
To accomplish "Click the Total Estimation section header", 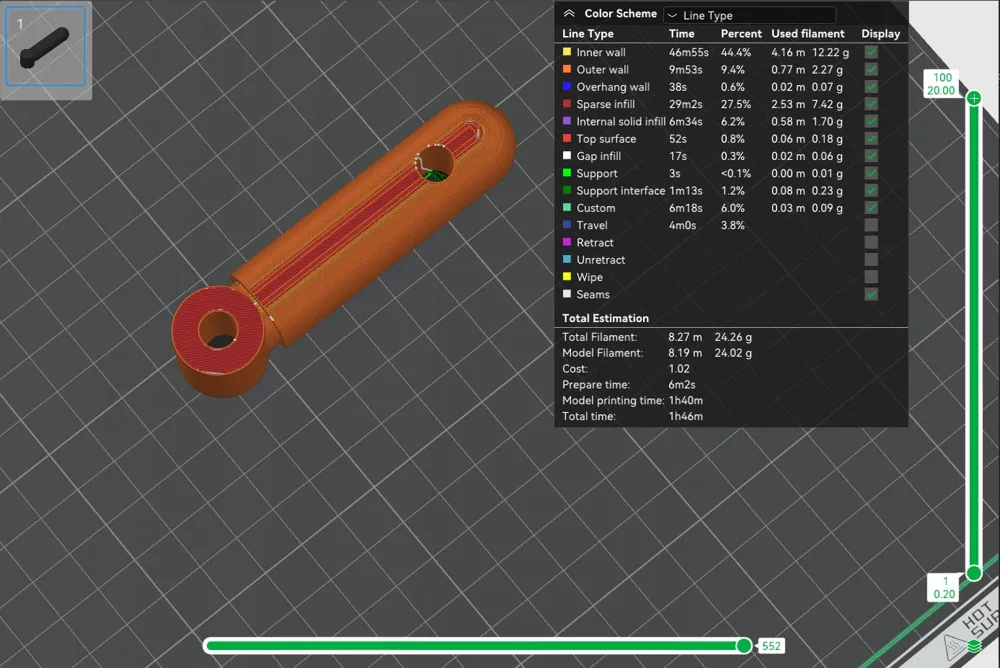I will (605, 318).
